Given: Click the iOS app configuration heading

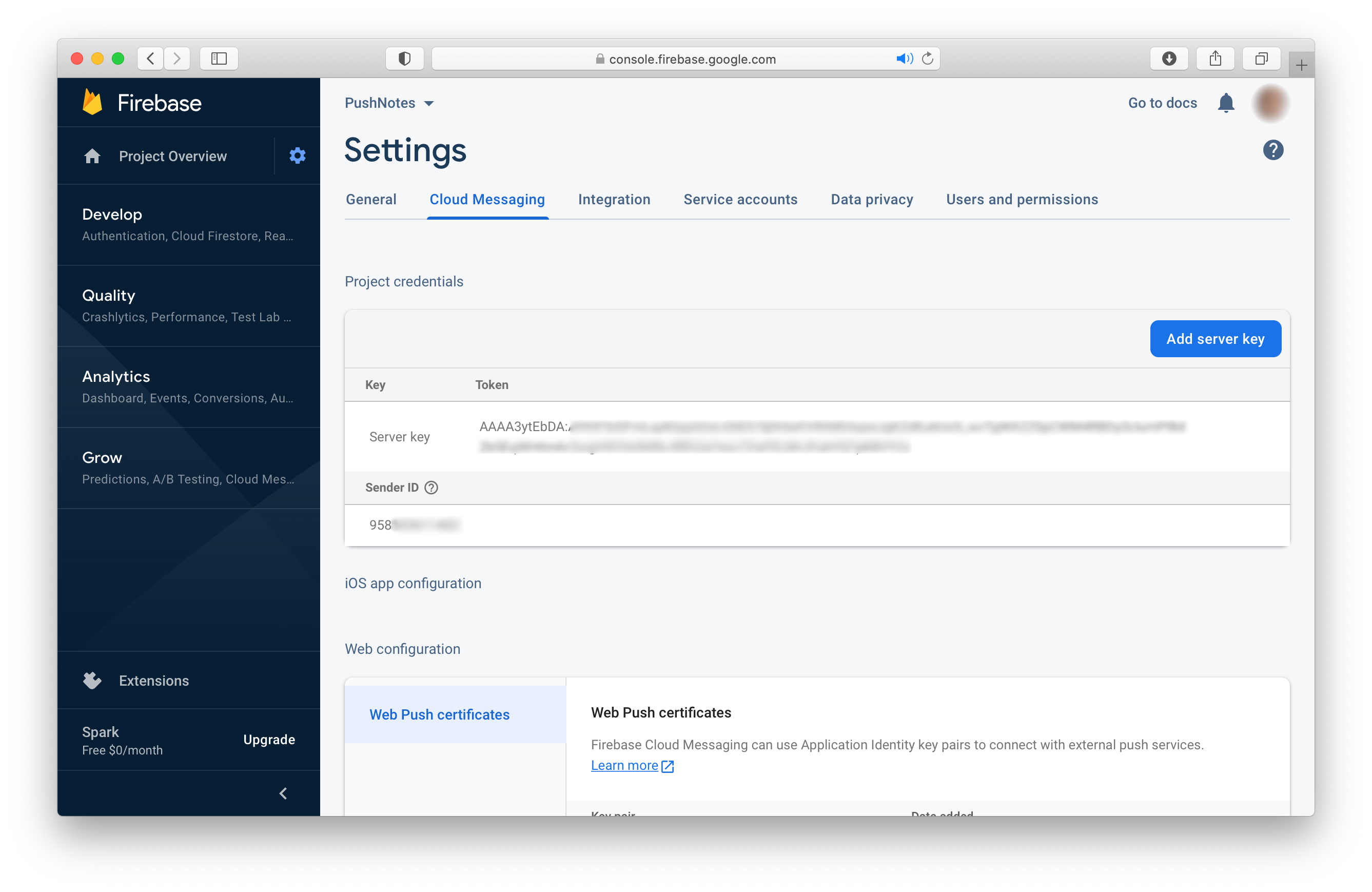Looking at the screenshot, I should (413, 584).
